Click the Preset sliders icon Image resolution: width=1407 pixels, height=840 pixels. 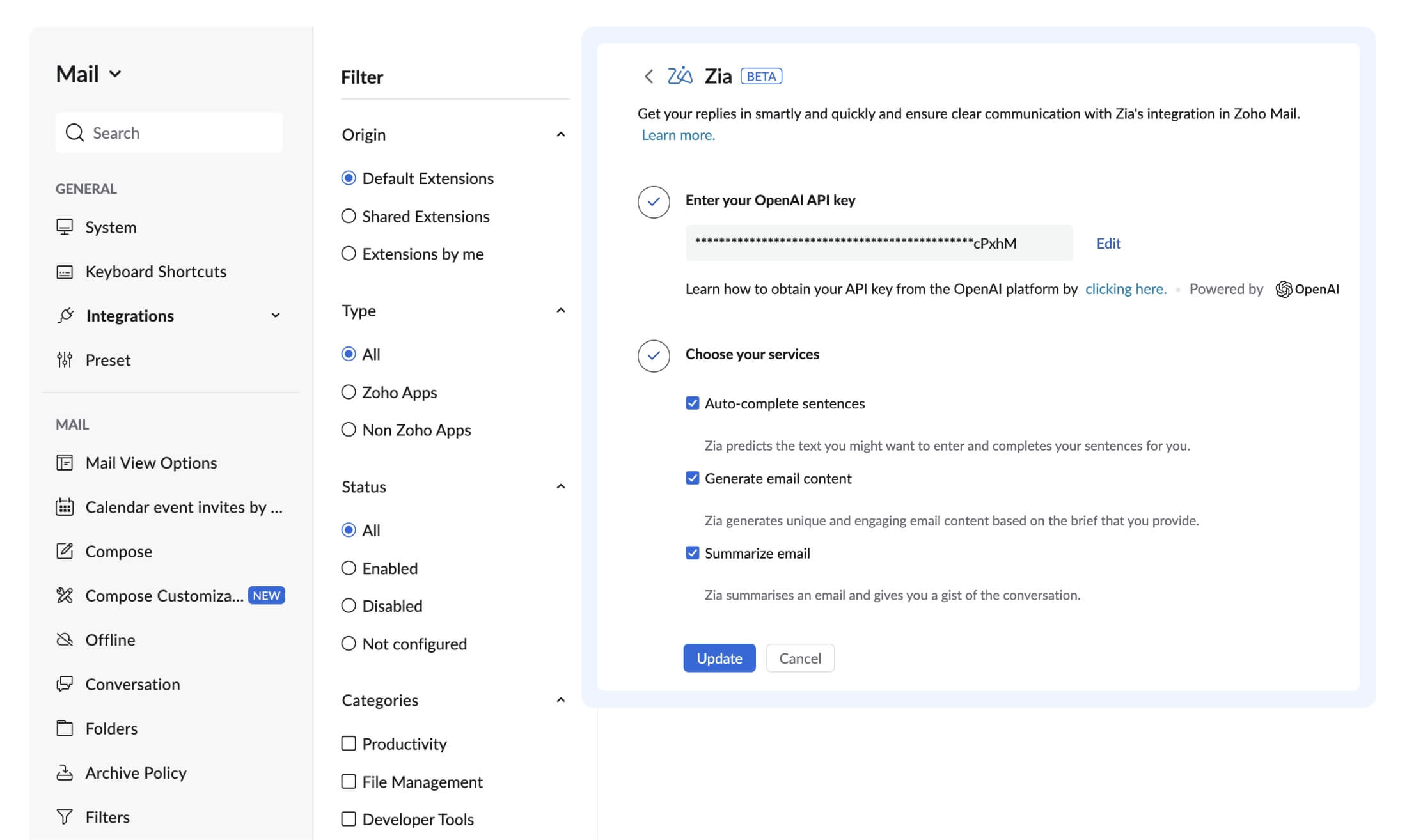click(x=65, y=360)
